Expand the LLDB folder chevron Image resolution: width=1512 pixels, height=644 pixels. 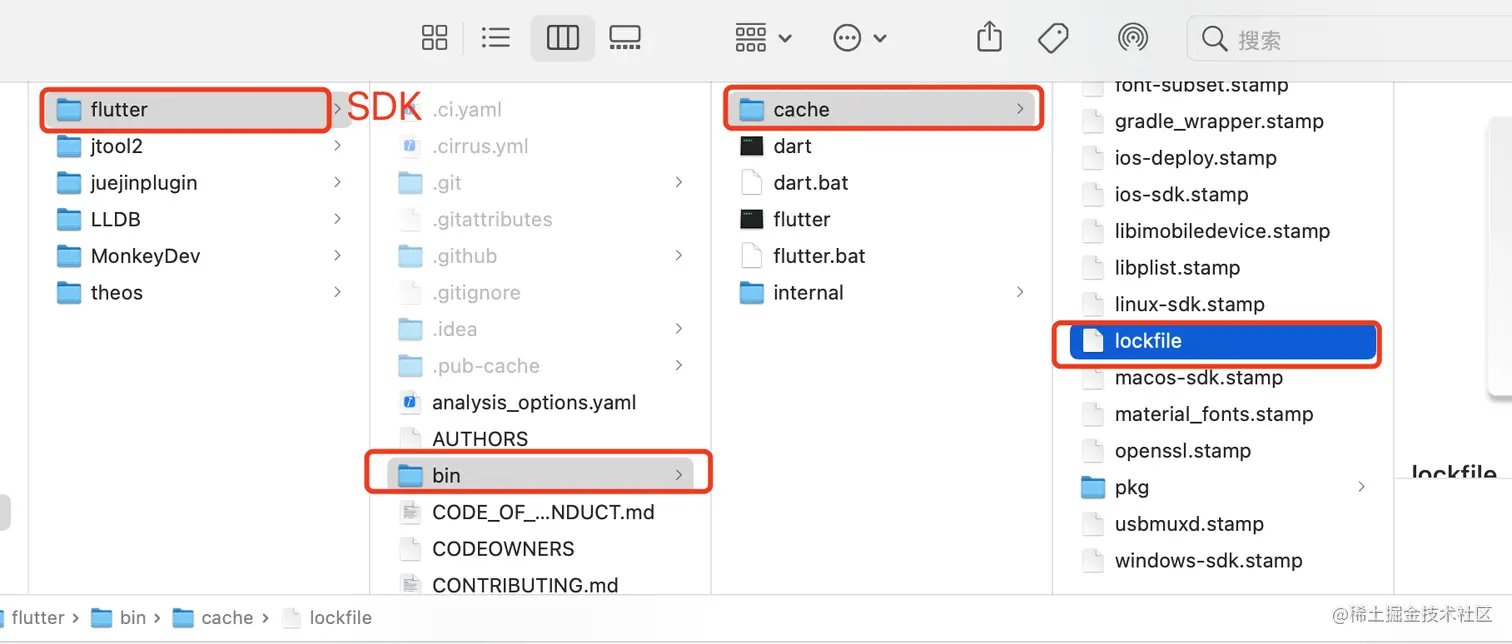click(337, 219)
